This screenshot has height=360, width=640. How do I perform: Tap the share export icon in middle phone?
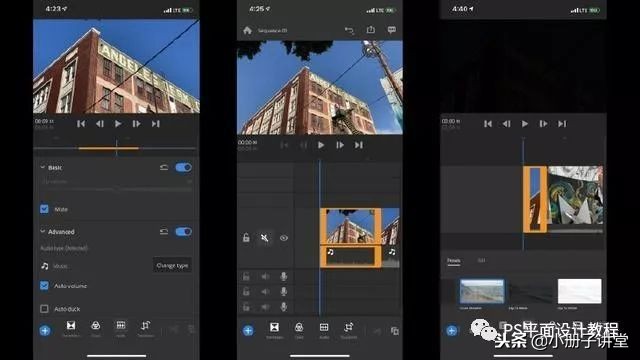click(x=371, y=30)
